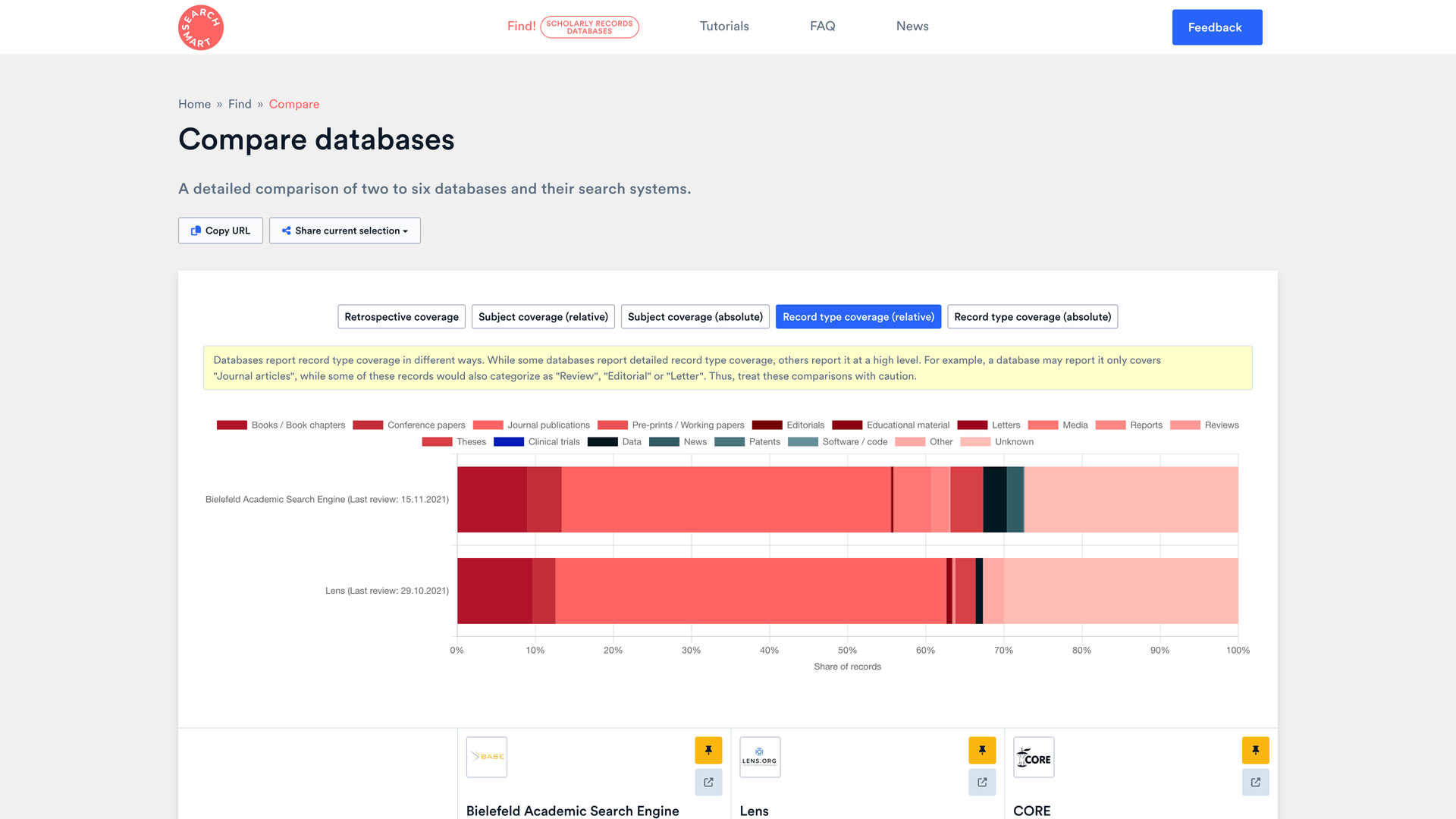Go to Find breadcrumb link

(240, 104)
